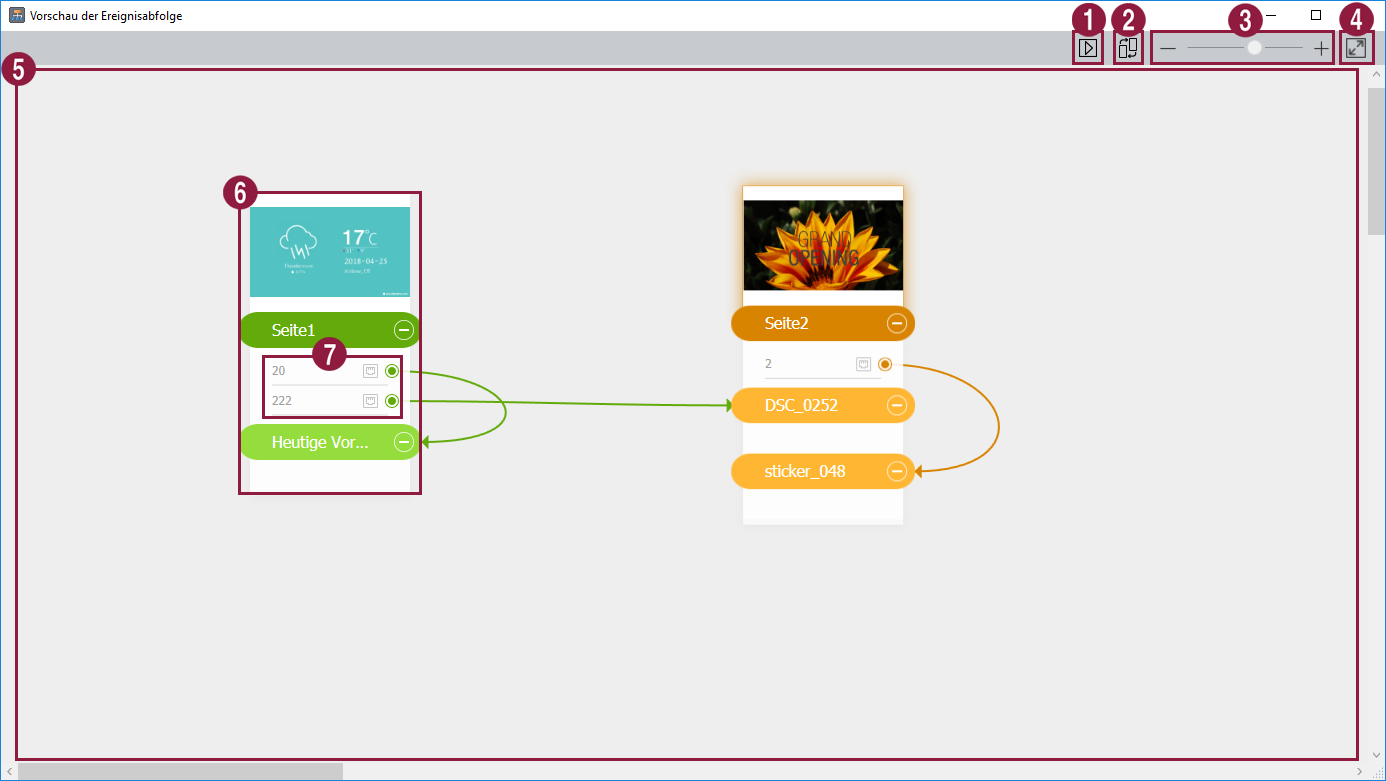Collapse the sticker_048 node
This screenshot has height=781, width=1386.
click(x=897, y=471)
